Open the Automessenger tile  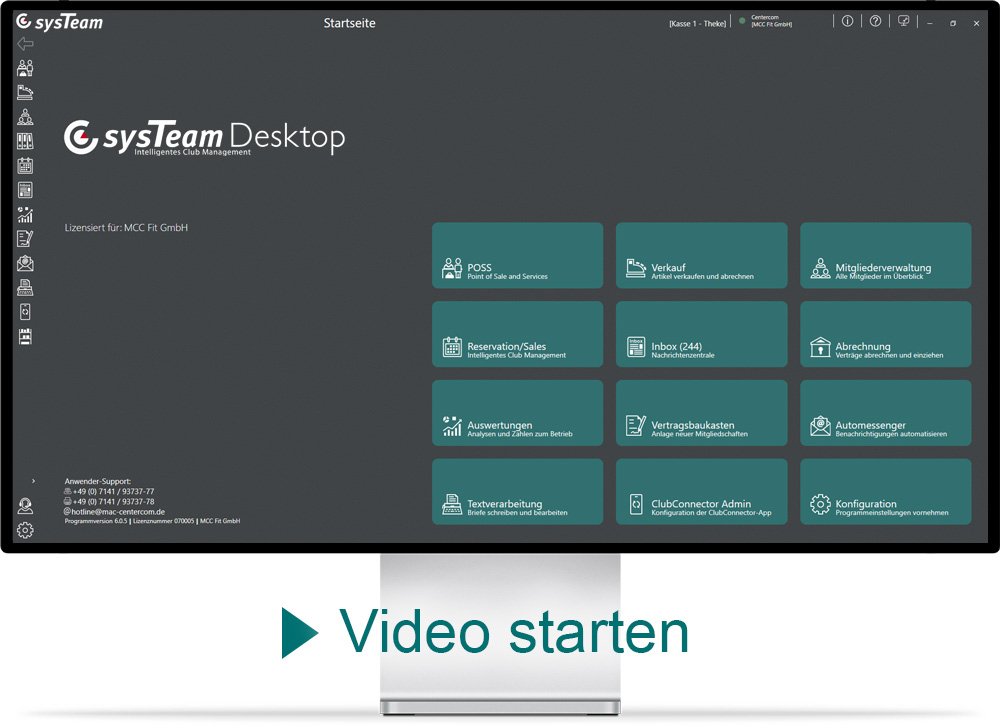pos(886,413)
